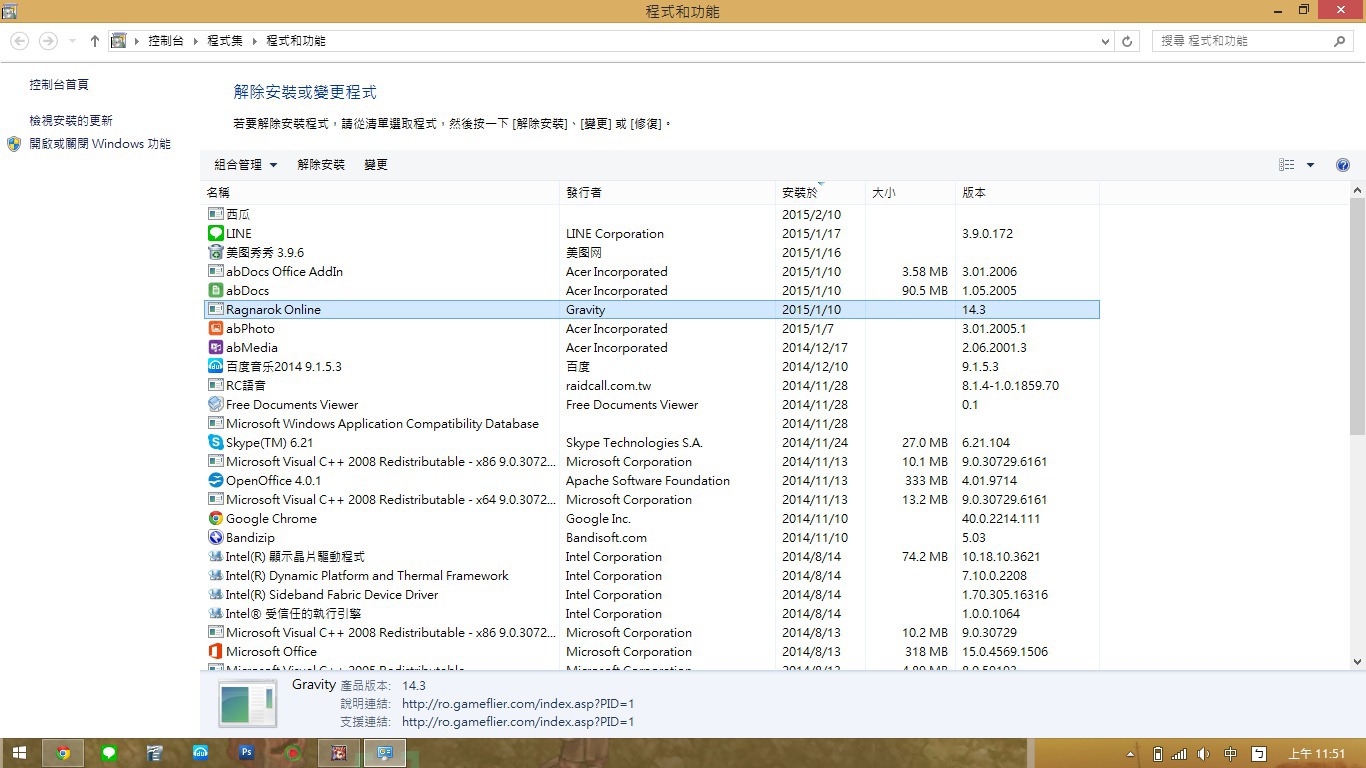Viewport: 1366px width, 768px height.
Task: Go up one level with the up arrow
Action: 95,41
